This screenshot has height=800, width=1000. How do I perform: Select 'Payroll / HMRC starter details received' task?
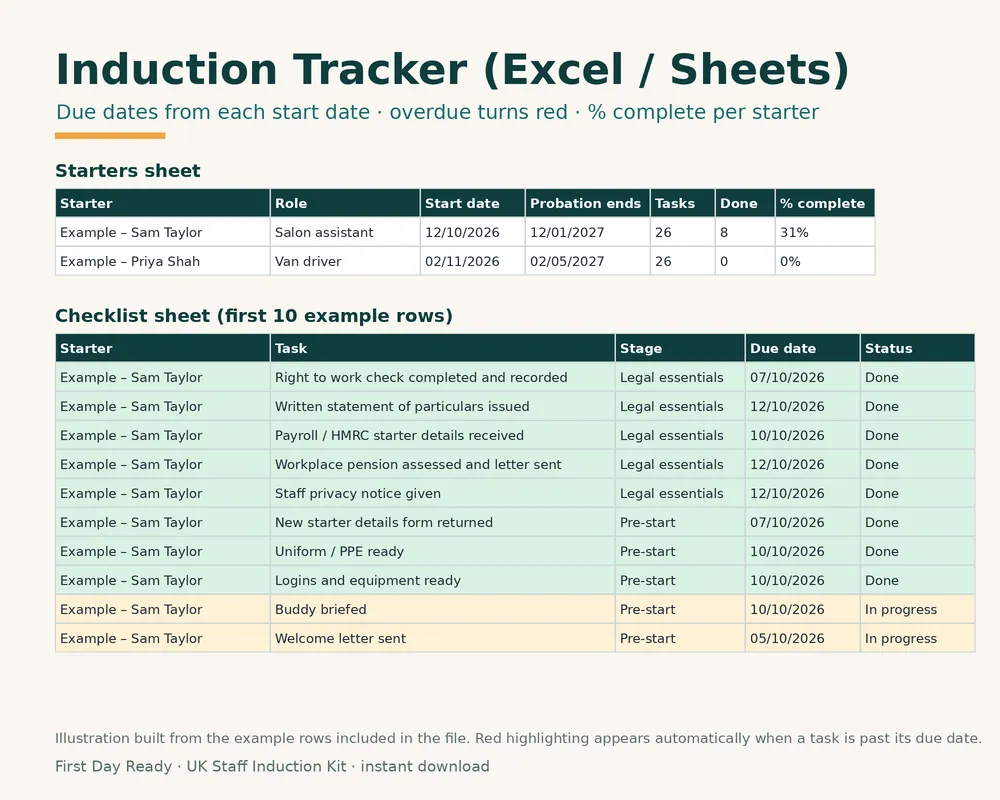(x=443, y=435)
